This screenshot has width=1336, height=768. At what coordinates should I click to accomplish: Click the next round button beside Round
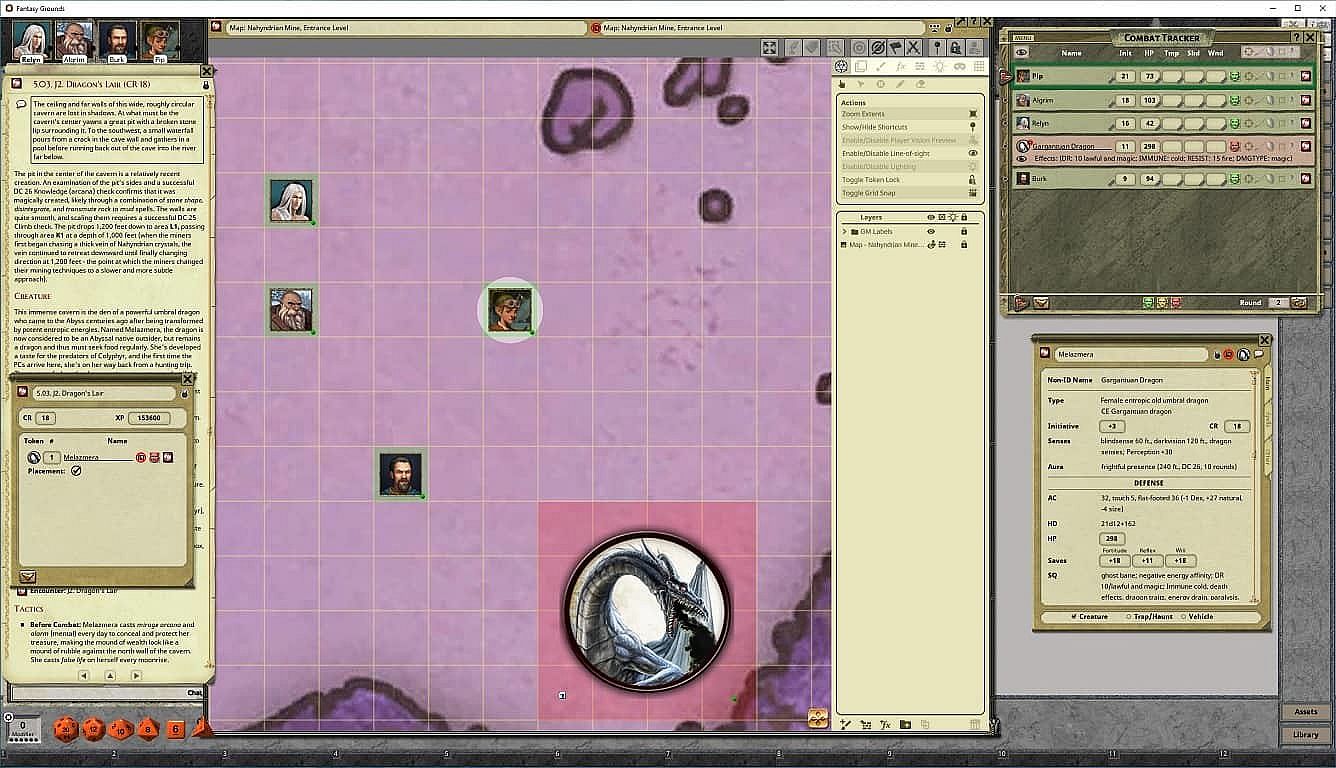pos(1299,302)
